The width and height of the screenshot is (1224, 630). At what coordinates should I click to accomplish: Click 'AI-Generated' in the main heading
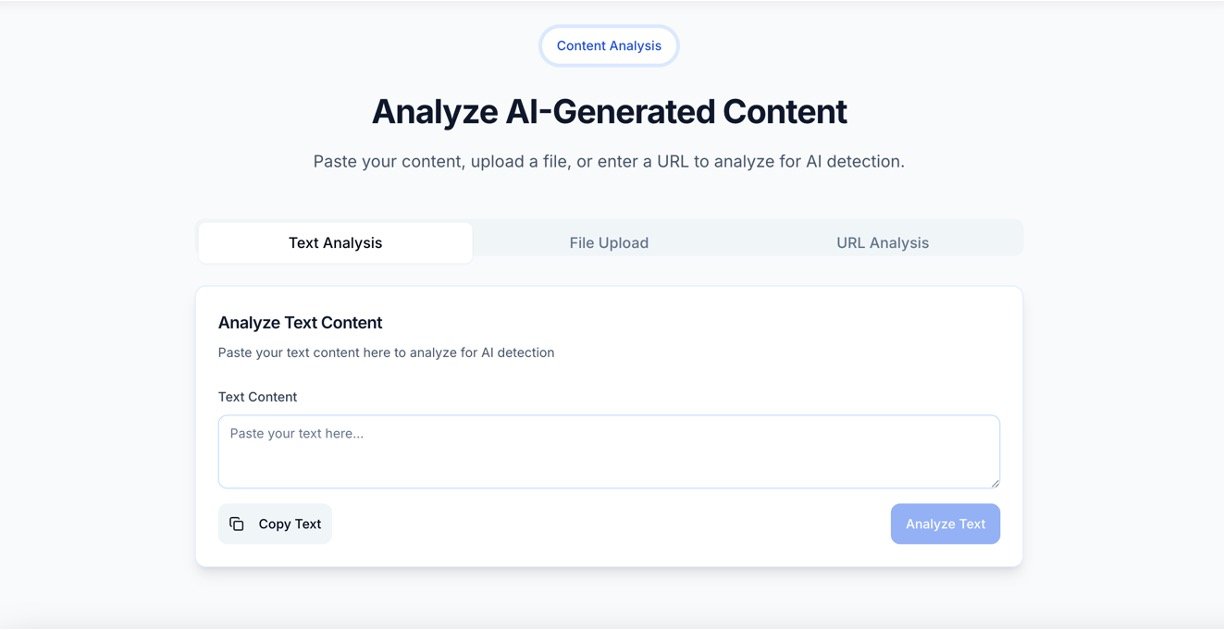[610, 111]
